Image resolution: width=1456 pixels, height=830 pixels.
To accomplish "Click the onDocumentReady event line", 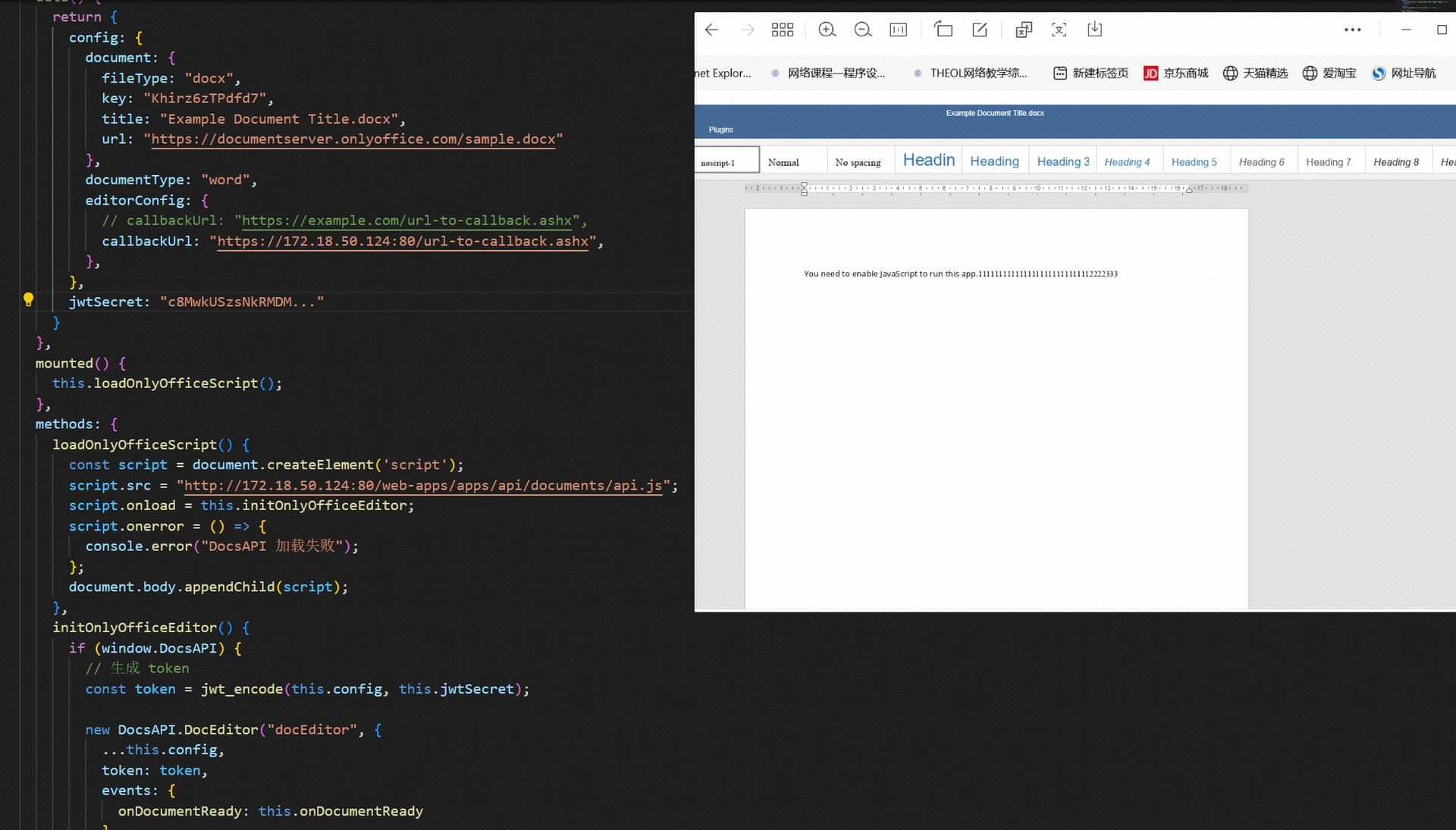I will coord(270,811).
